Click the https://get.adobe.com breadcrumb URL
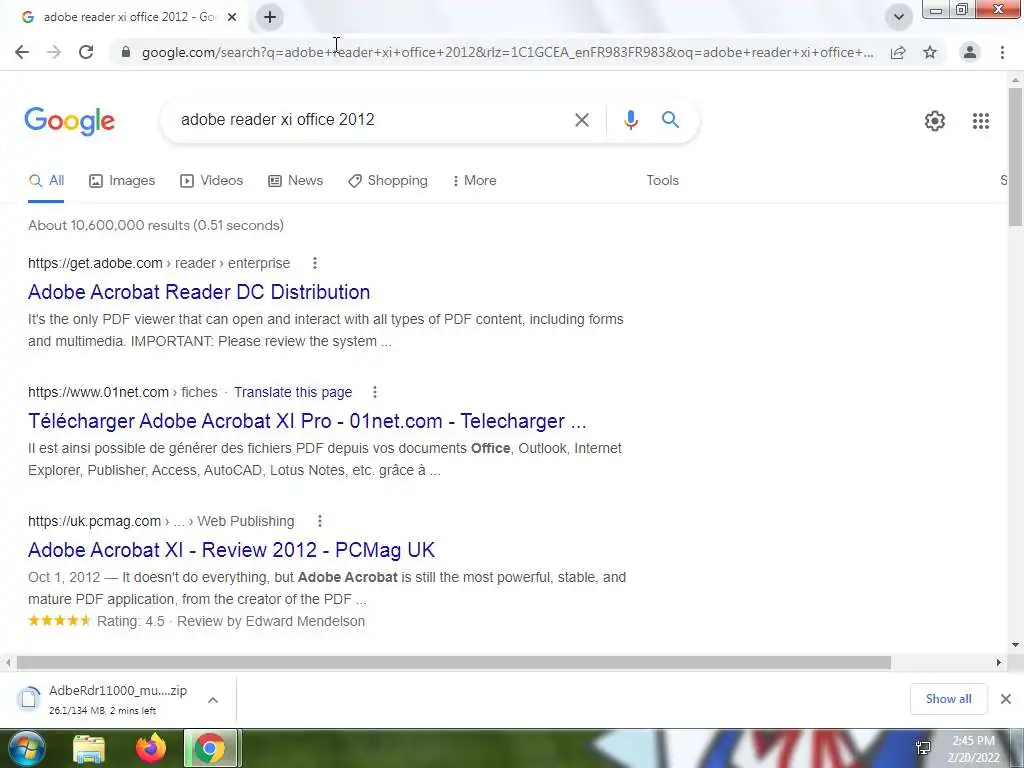Screen dimensions: 1024x768 tap(95, 263)
